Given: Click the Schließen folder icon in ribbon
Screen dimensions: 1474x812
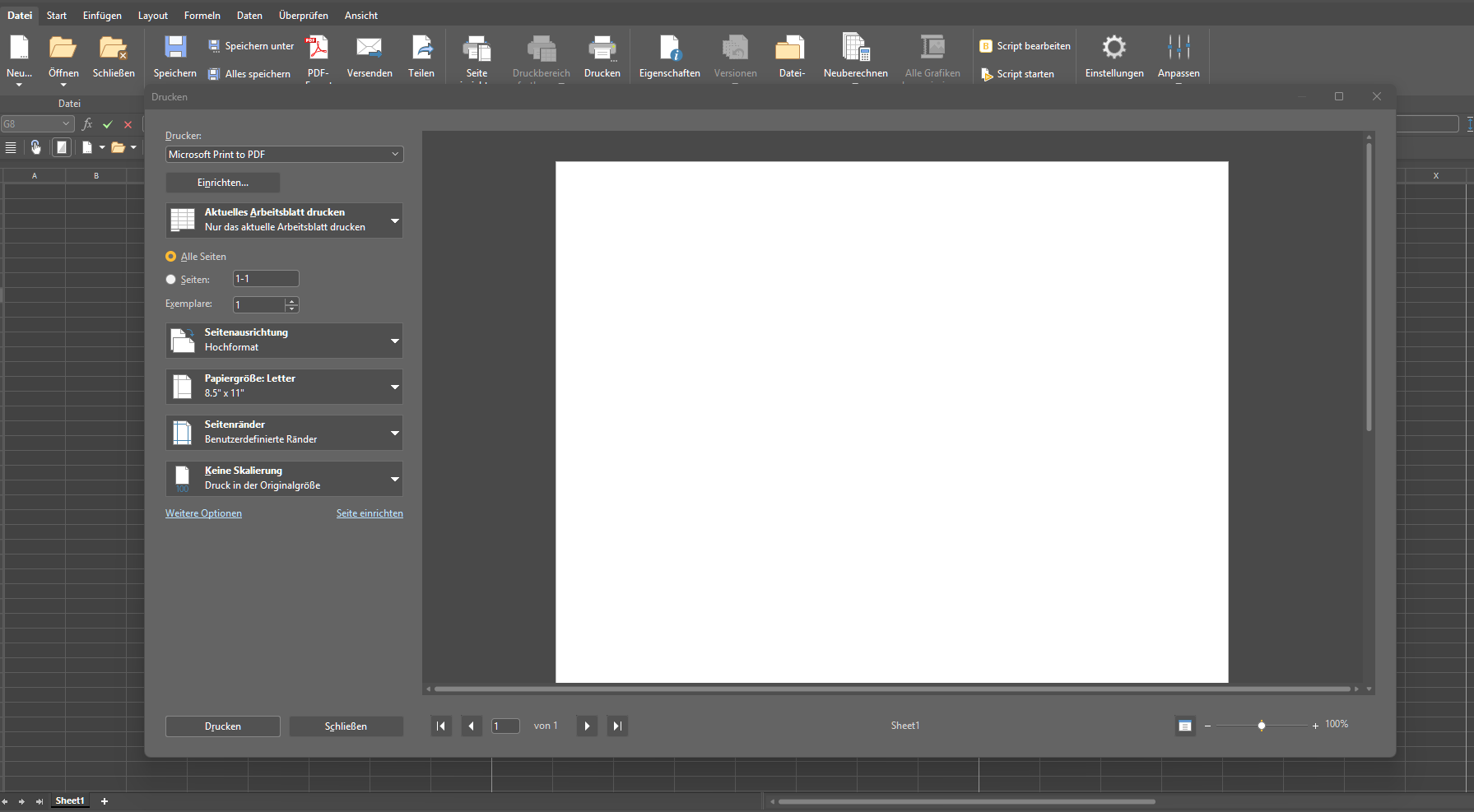Looking at the screenshot, I should (x=114, y=48).
